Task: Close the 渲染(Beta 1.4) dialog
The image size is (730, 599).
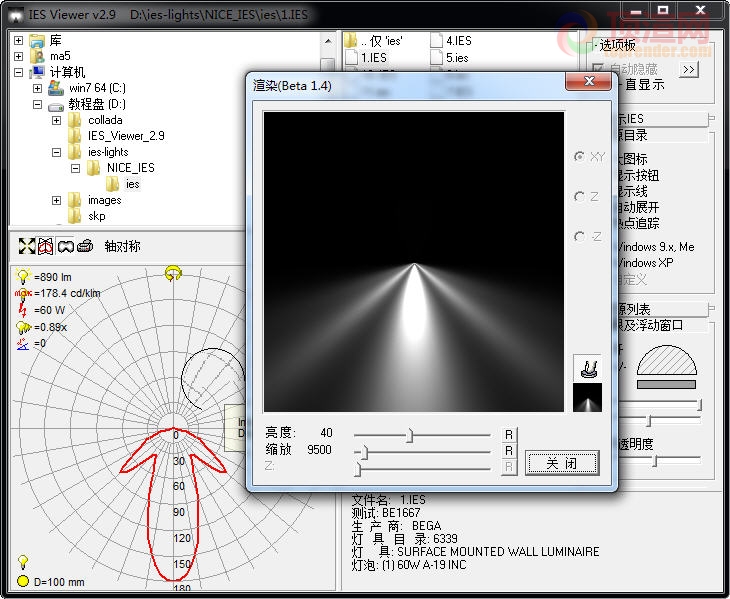Action: [588, 81]
